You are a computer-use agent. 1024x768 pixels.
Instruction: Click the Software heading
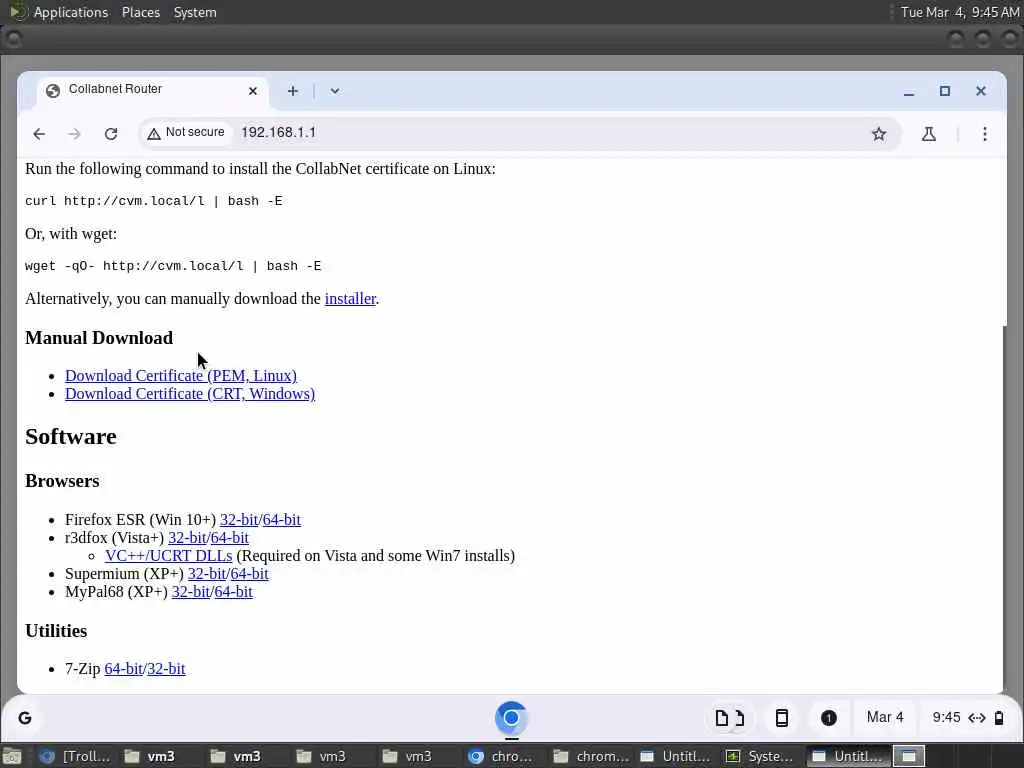(71, 436)
